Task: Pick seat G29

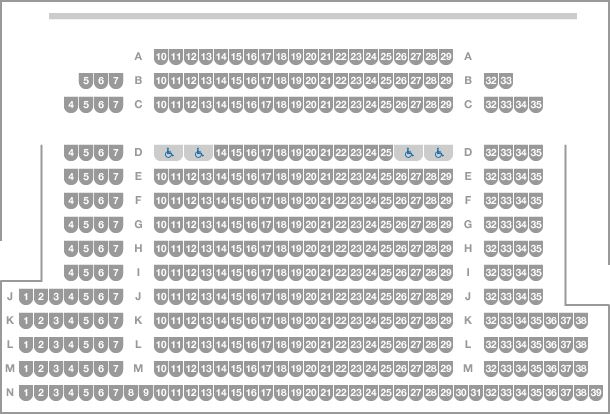Action: tap(446, 225)
